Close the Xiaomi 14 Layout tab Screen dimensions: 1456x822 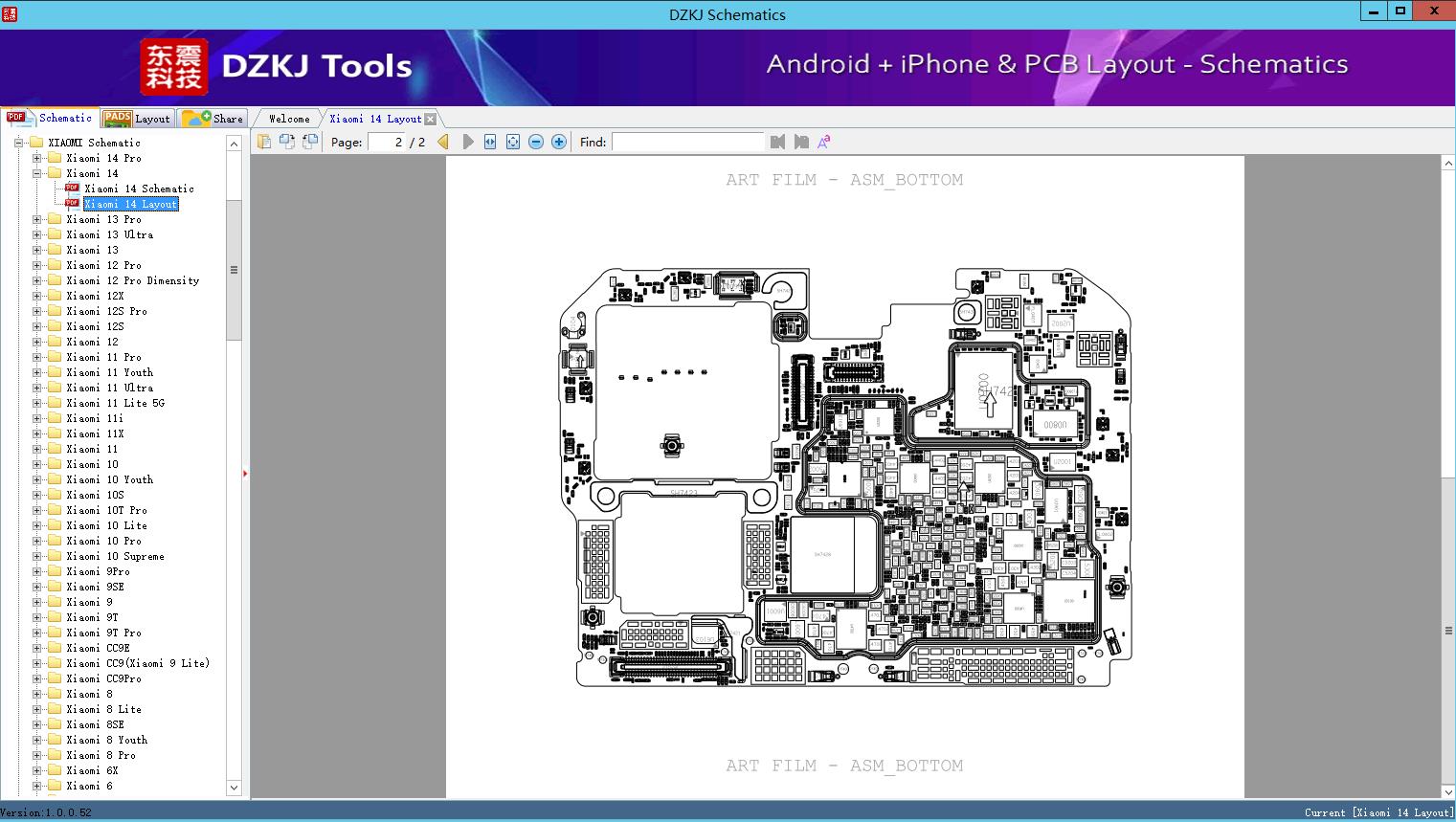point(431,119)
